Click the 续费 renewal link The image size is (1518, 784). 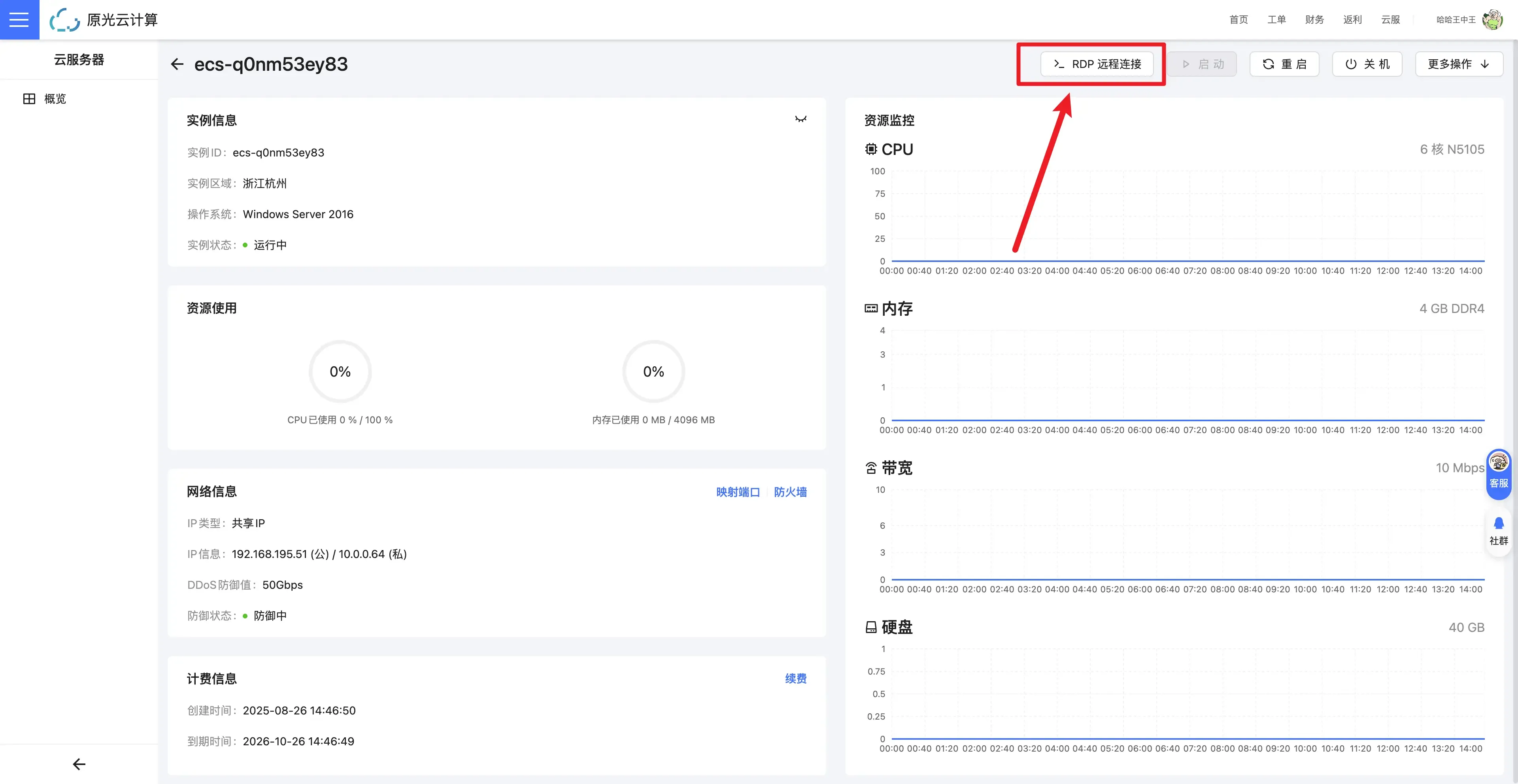[795, 678]
